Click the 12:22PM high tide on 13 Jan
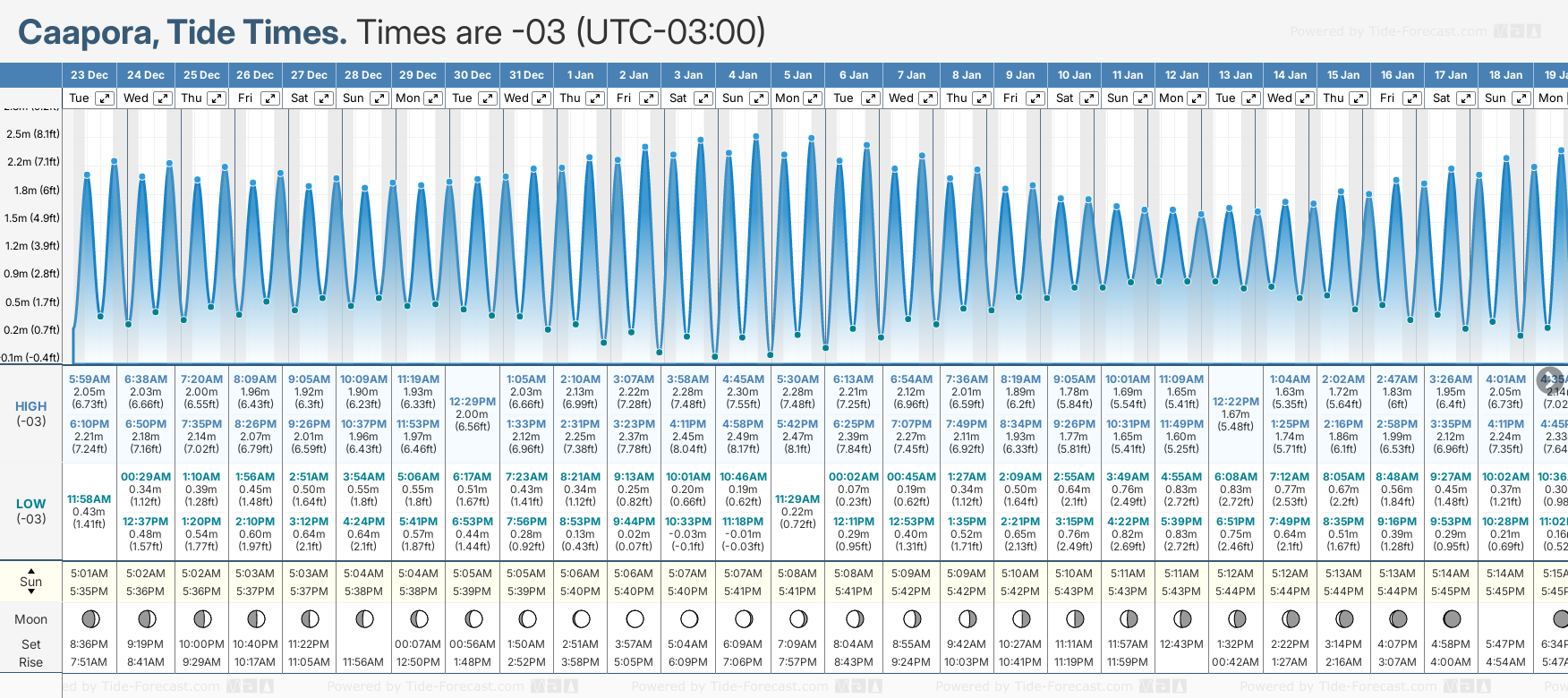The height and width of the screenshot is (698, 1568). click(x=1235, y=402)
